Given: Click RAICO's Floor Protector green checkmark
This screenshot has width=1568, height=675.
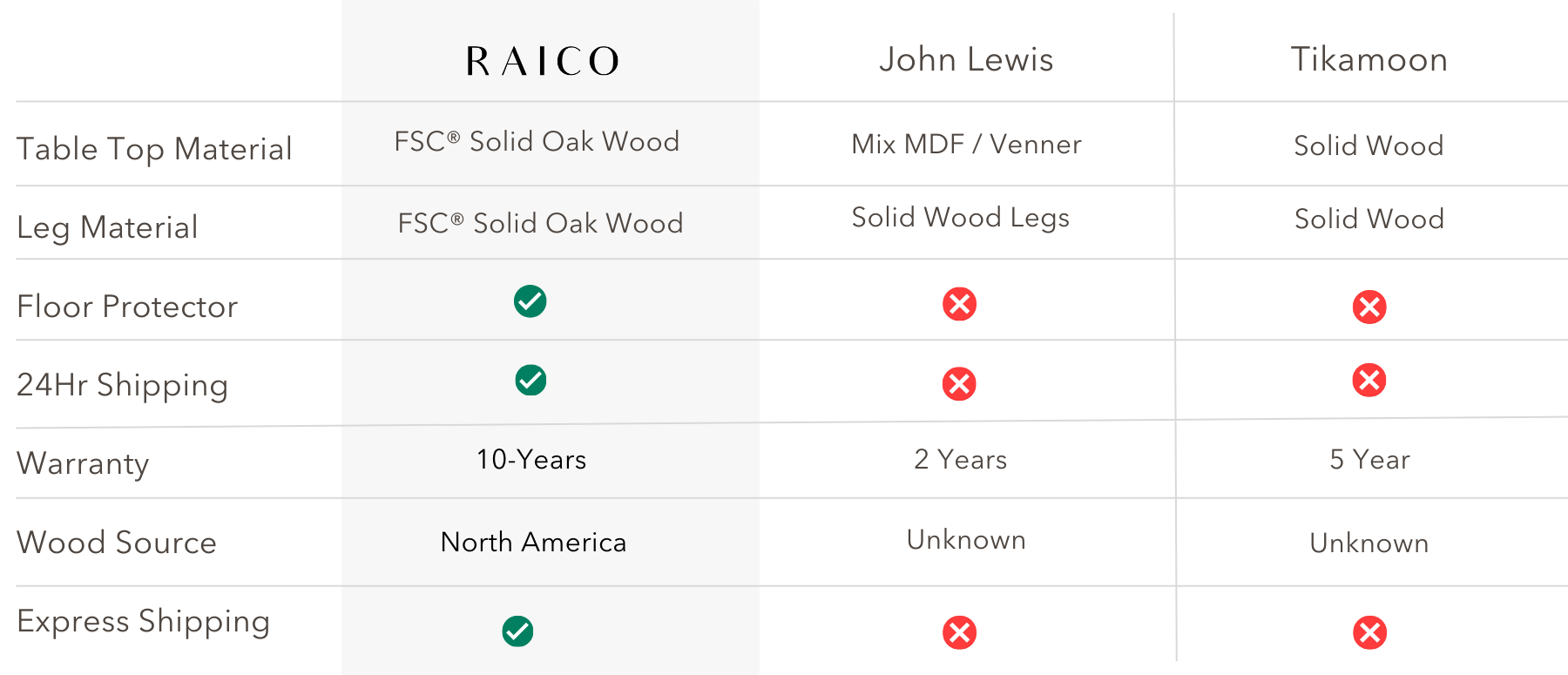Looking at the screenshot, I should pyautogui.click(x=530, y=301).
